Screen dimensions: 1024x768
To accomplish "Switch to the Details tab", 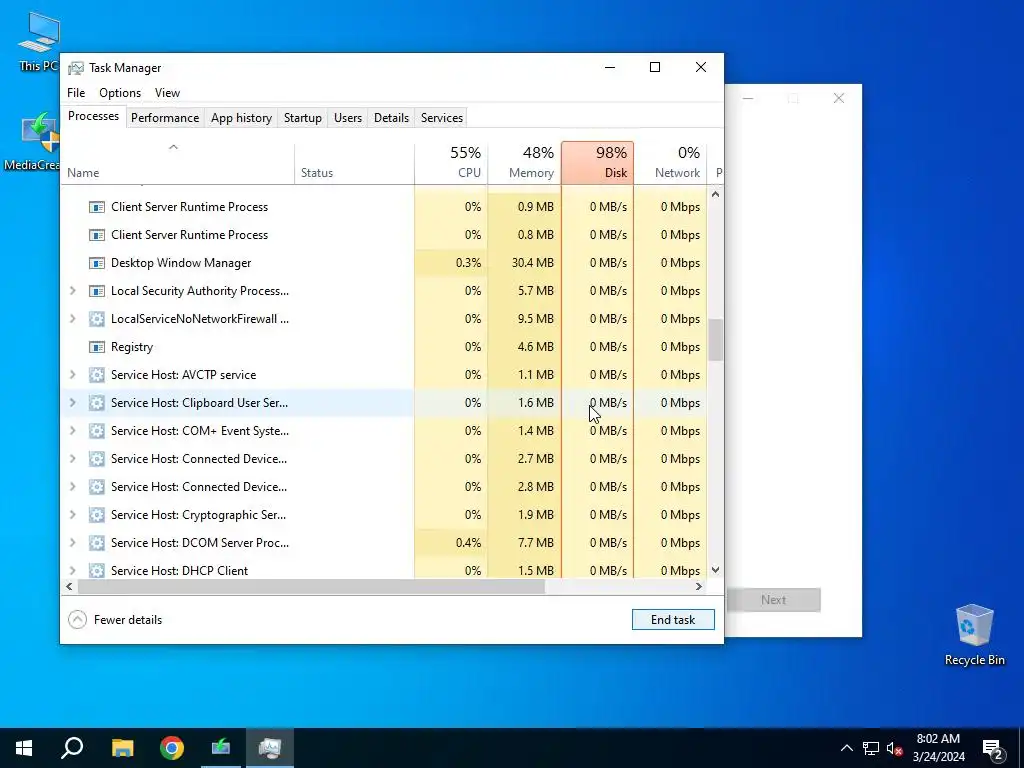I will [391, 118].
